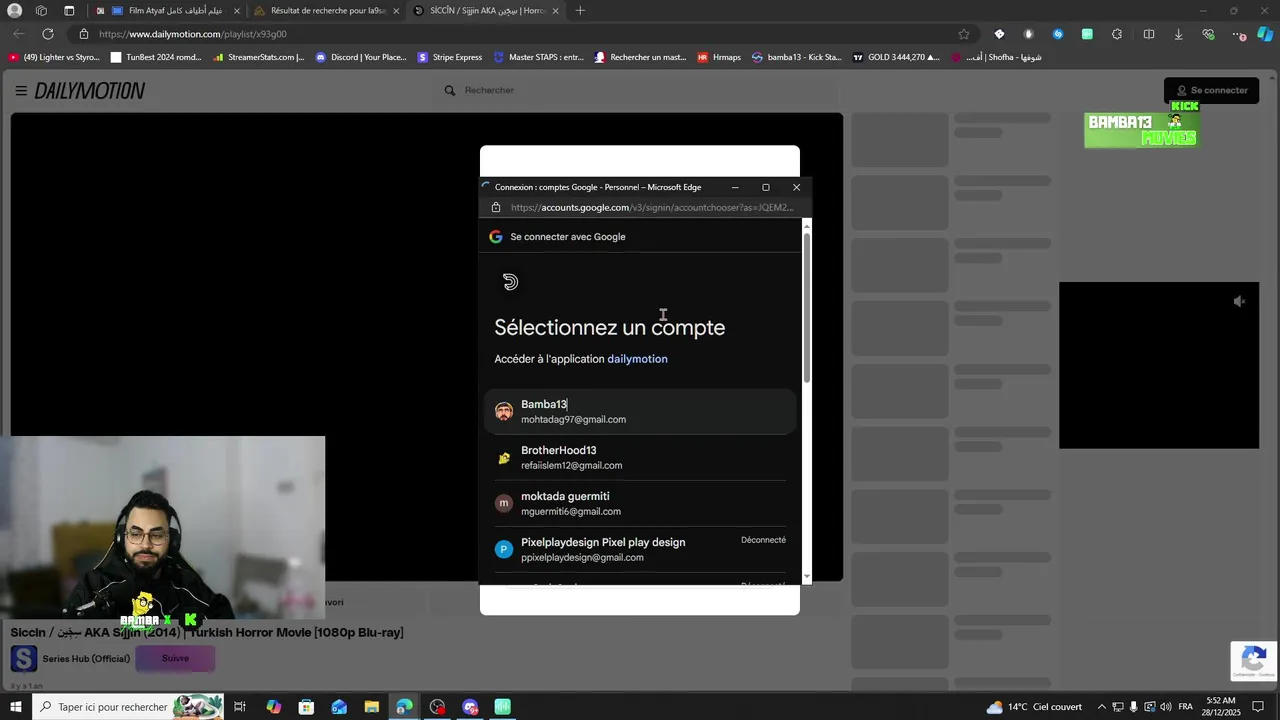Switch to the Film Atyaf tab
The height and width of the screenshot is (720, 1280).
(168, 11)
